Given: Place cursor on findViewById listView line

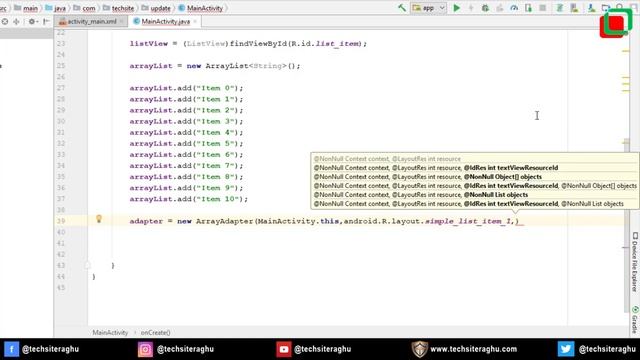Looking at the screenshot, I should coord(248,44).
